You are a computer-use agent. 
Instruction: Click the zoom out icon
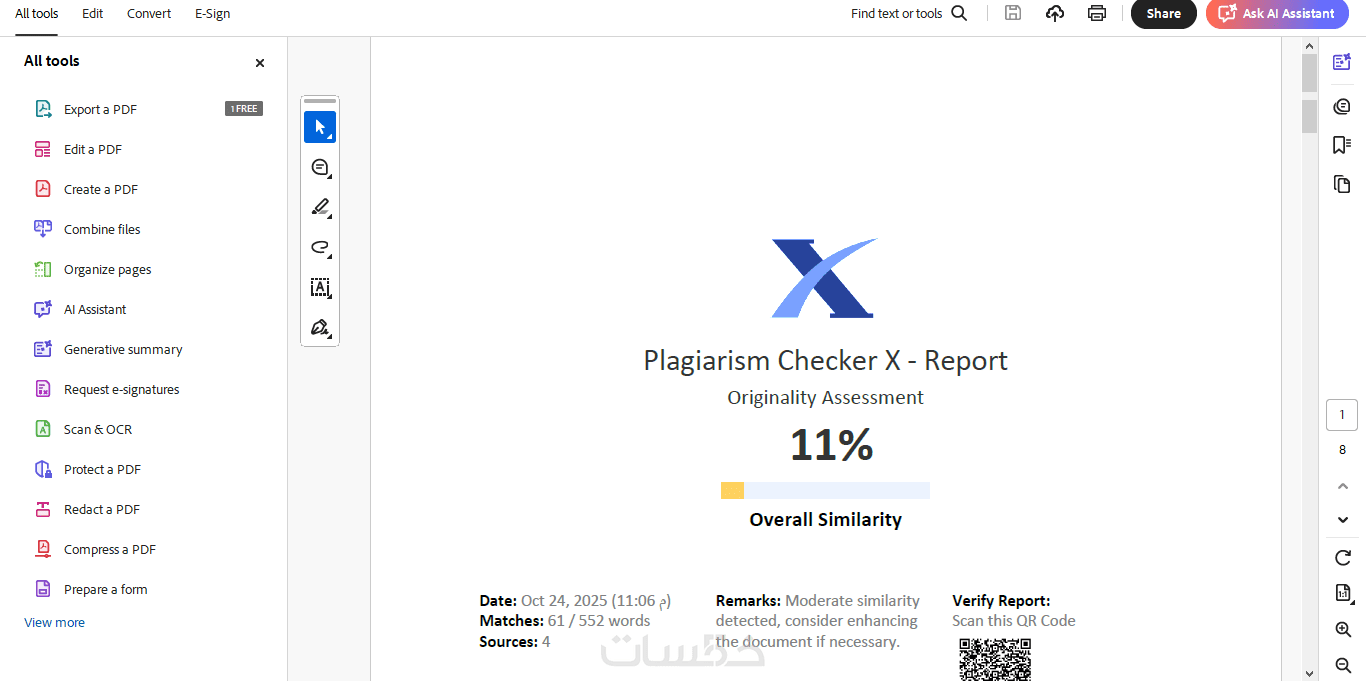pyautogui.click(x=1343, y=665)
